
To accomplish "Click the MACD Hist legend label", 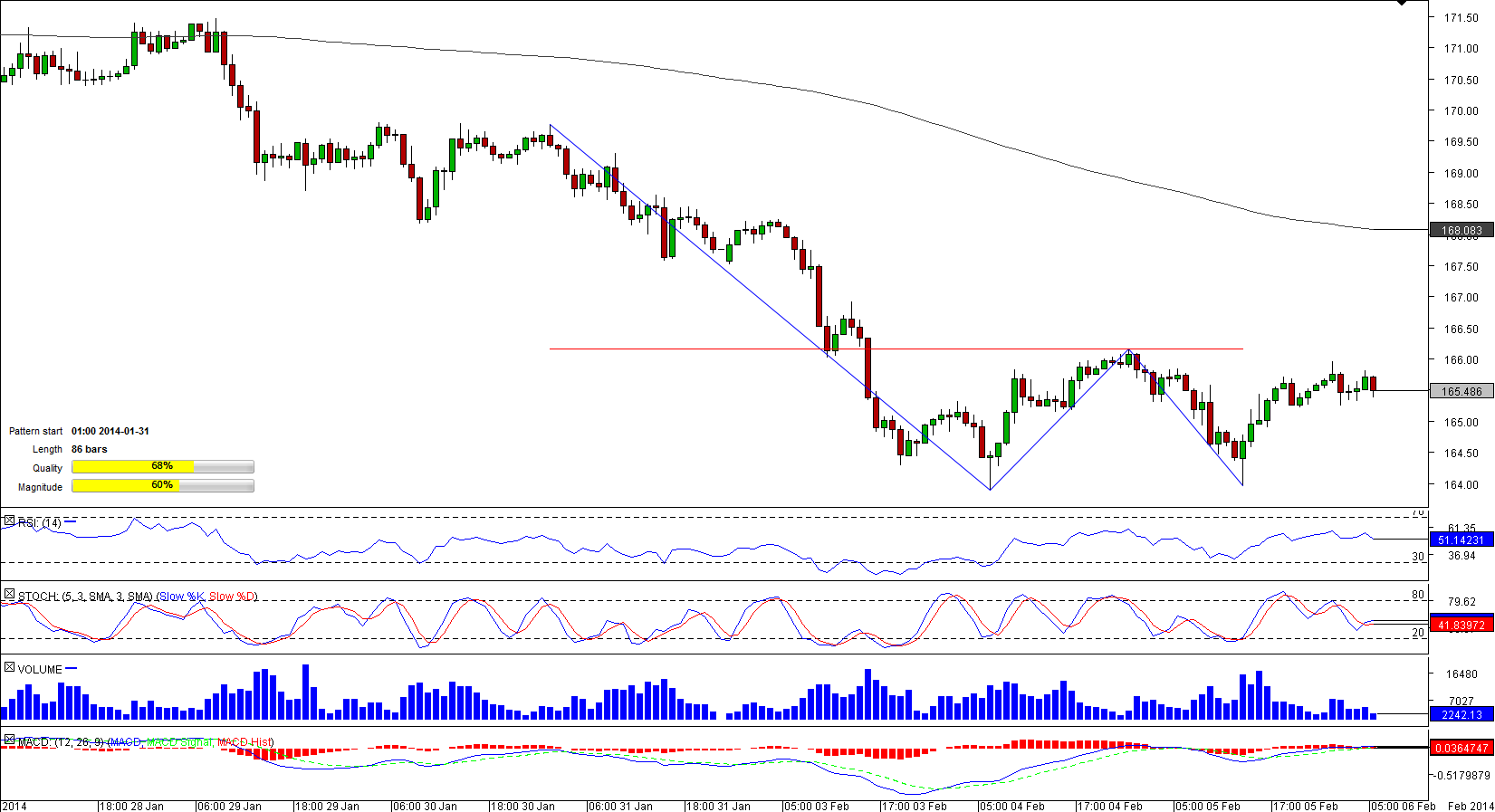I will (x=244, y=742).
